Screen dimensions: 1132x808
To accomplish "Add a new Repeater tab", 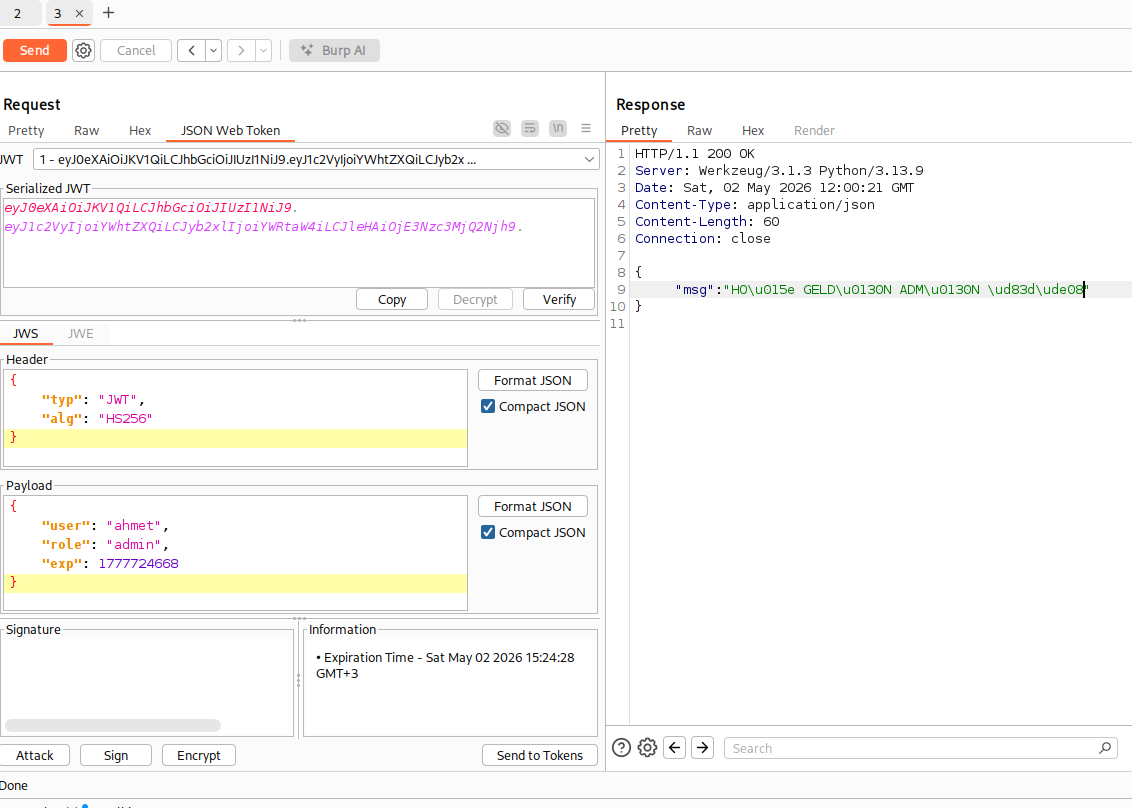I will pyautogui.click(x=108, y=13).
